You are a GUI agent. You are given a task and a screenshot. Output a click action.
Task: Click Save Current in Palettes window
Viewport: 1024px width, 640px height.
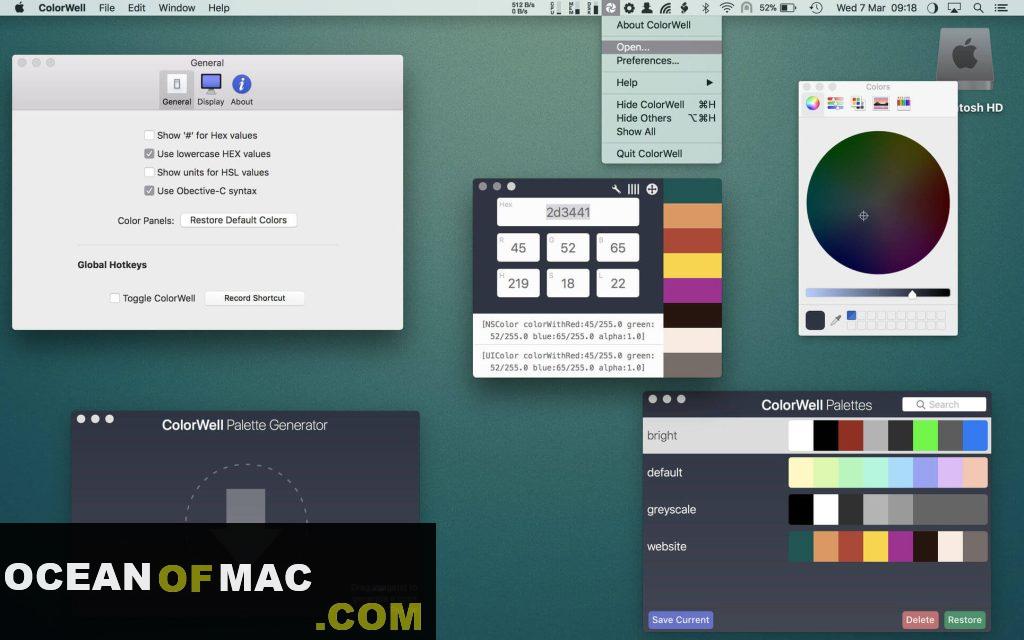[680, 620]
